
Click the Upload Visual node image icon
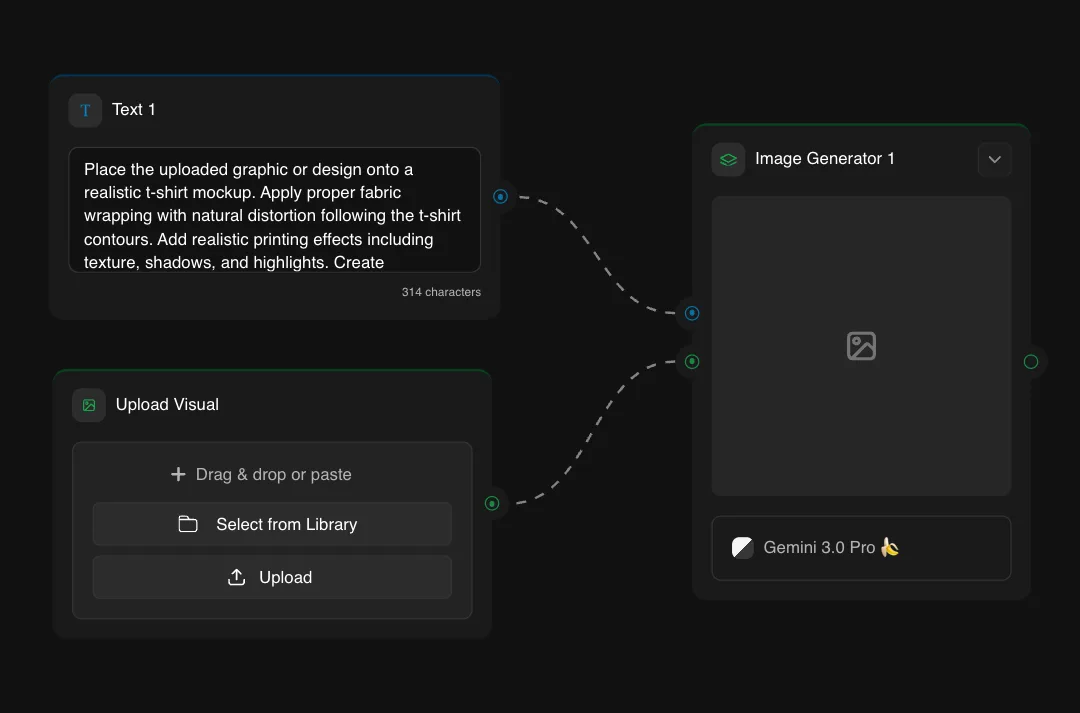tap(89, 405)
